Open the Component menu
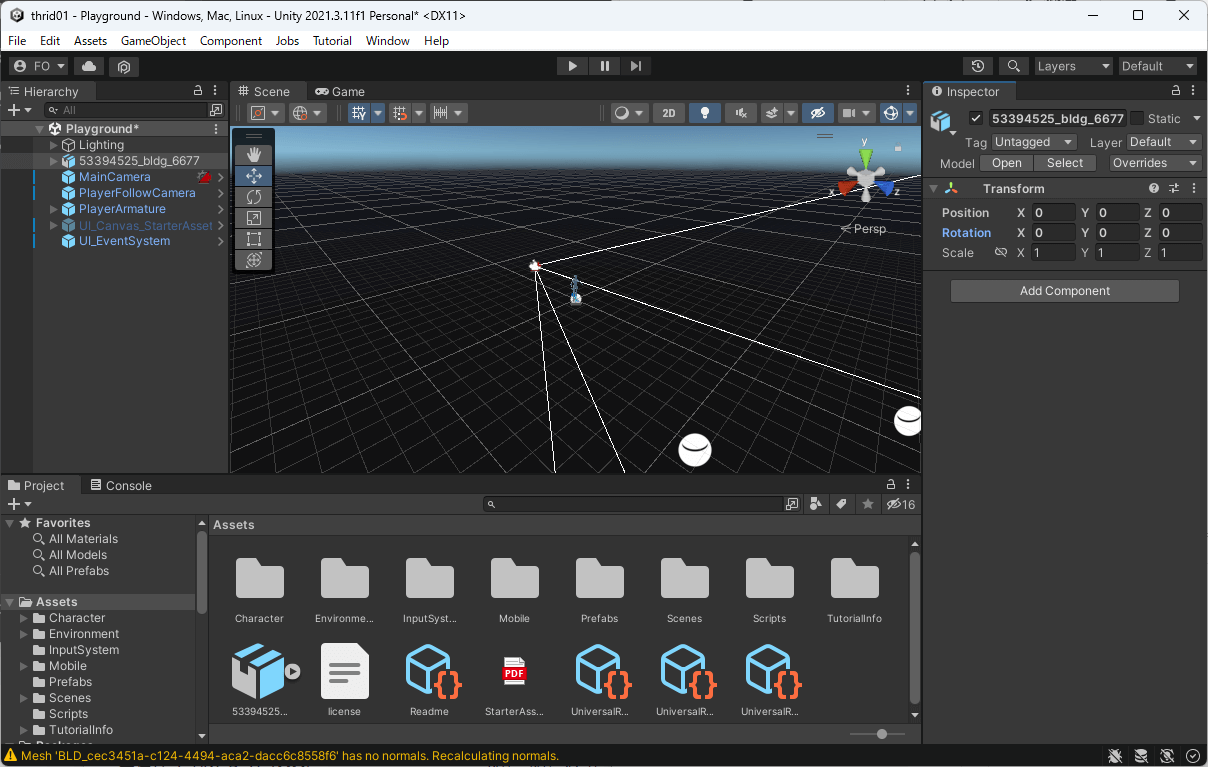Screen dimensions: 1208x767 [231, 41]
